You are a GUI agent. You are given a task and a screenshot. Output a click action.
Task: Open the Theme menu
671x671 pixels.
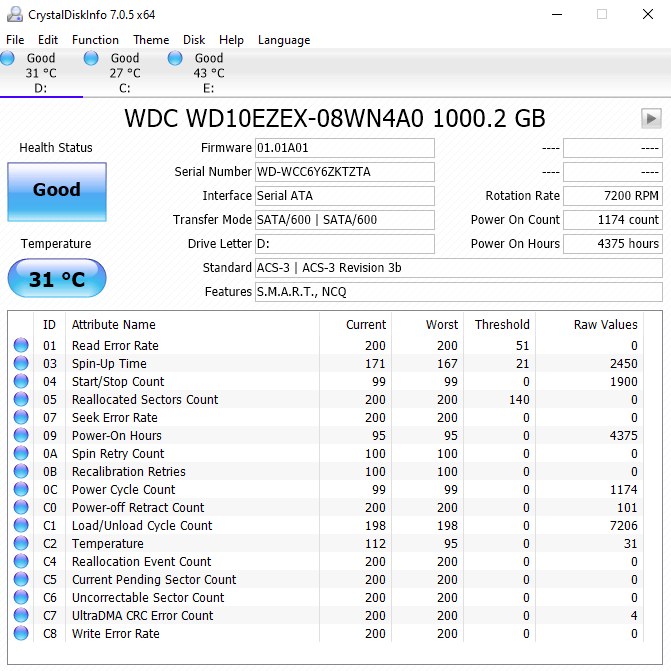click(x=151, y=40)
